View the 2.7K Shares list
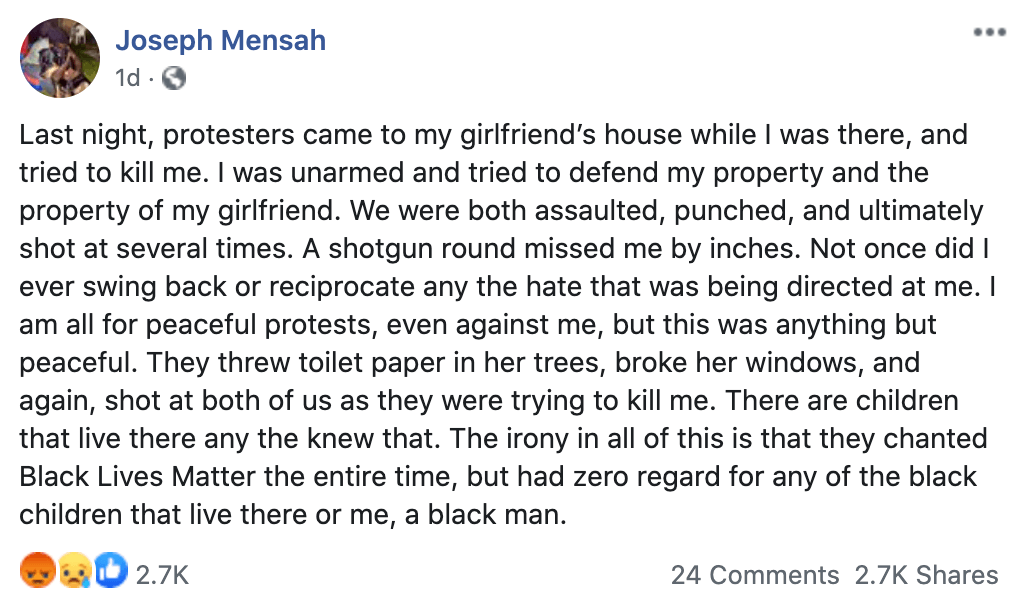Viewport: 1020px width, 616px height. click(926, 575)
